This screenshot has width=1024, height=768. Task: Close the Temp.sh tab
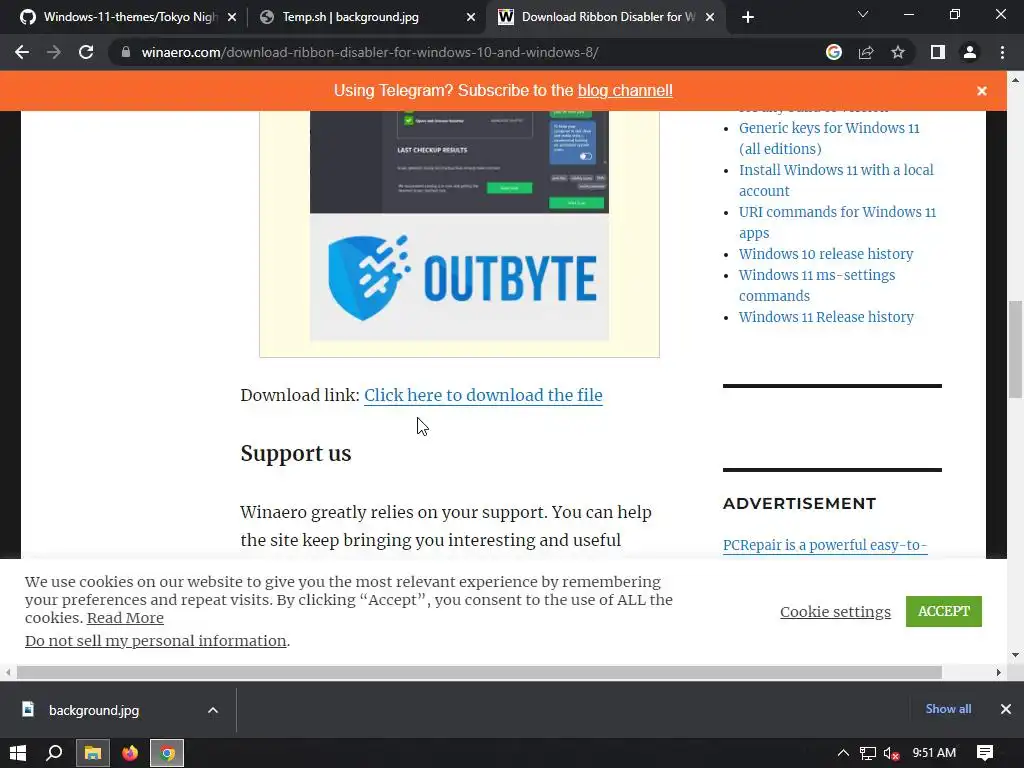pos(471,18)
